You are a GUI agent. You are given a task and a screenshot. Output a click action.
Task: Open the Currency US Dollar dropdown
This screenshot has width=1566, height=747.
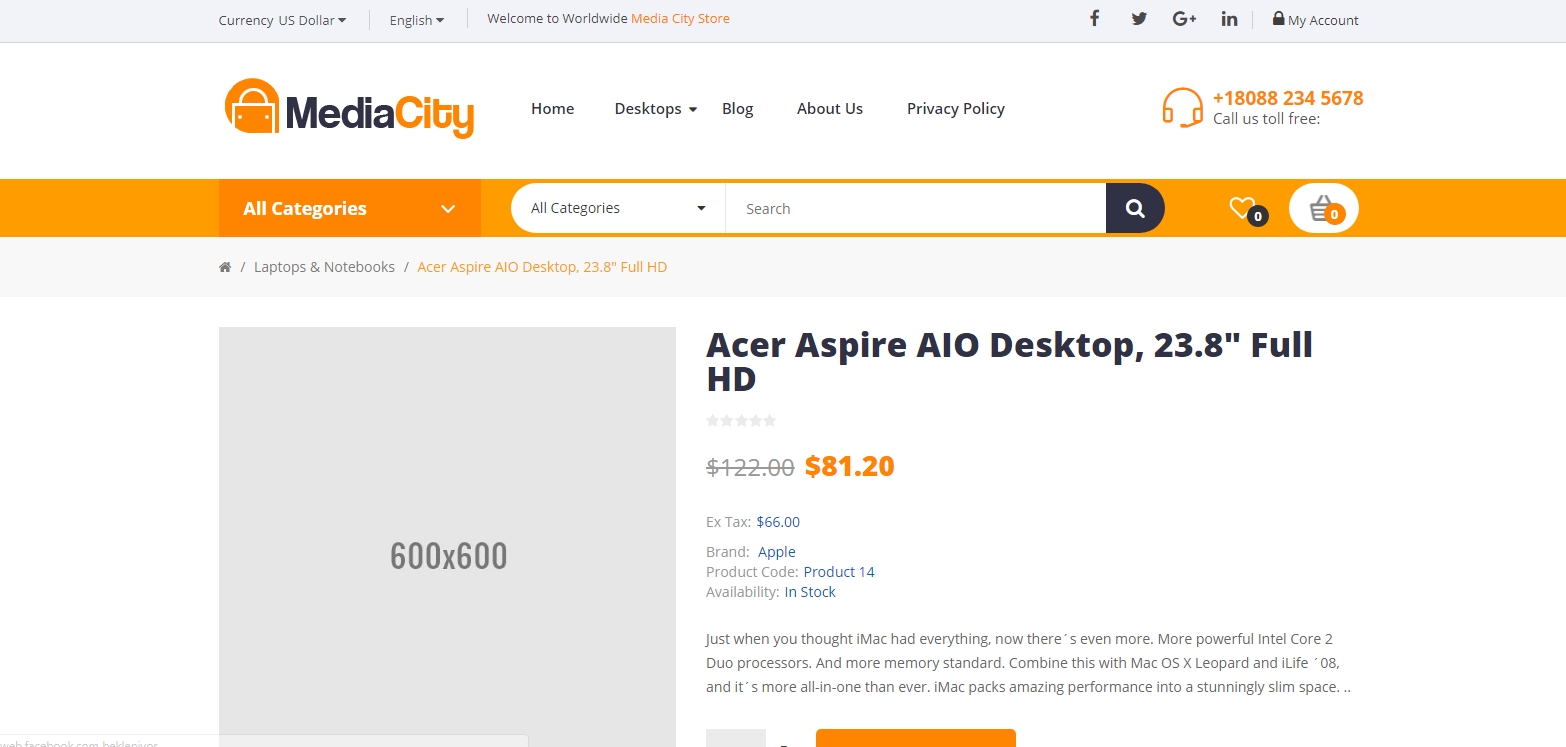coord(282,20)
